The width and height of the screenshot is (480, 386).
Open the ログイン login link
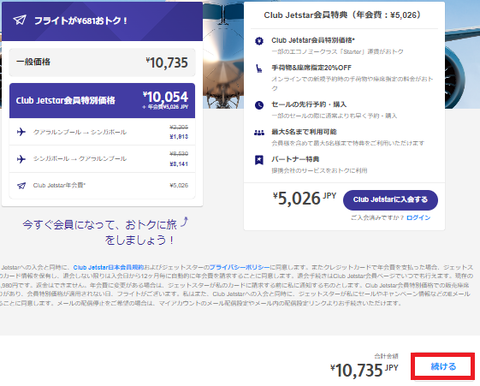pos(418,218)
